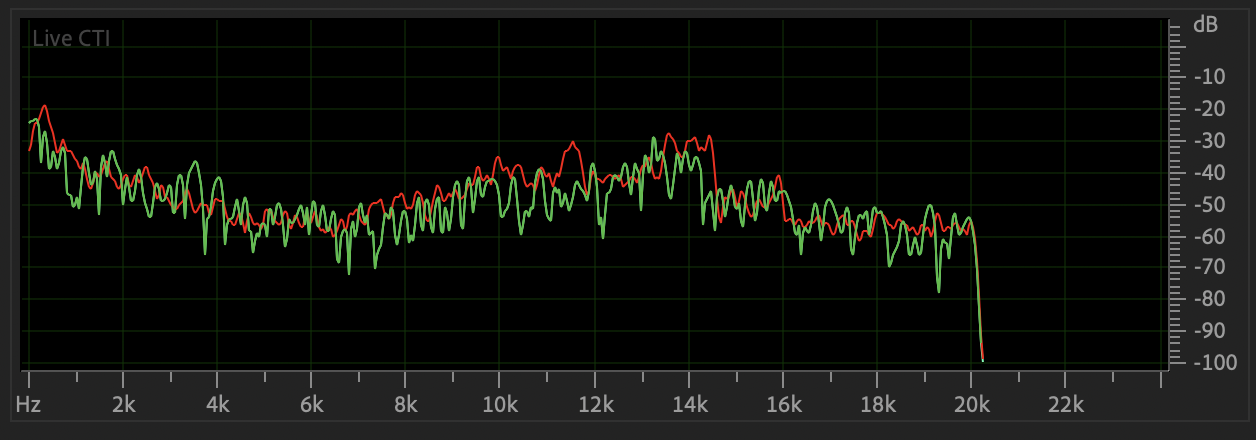Screen dimensions: 1256x440
Task: Select the -50 level on the dB ruler
Action: click(1209, 205)
